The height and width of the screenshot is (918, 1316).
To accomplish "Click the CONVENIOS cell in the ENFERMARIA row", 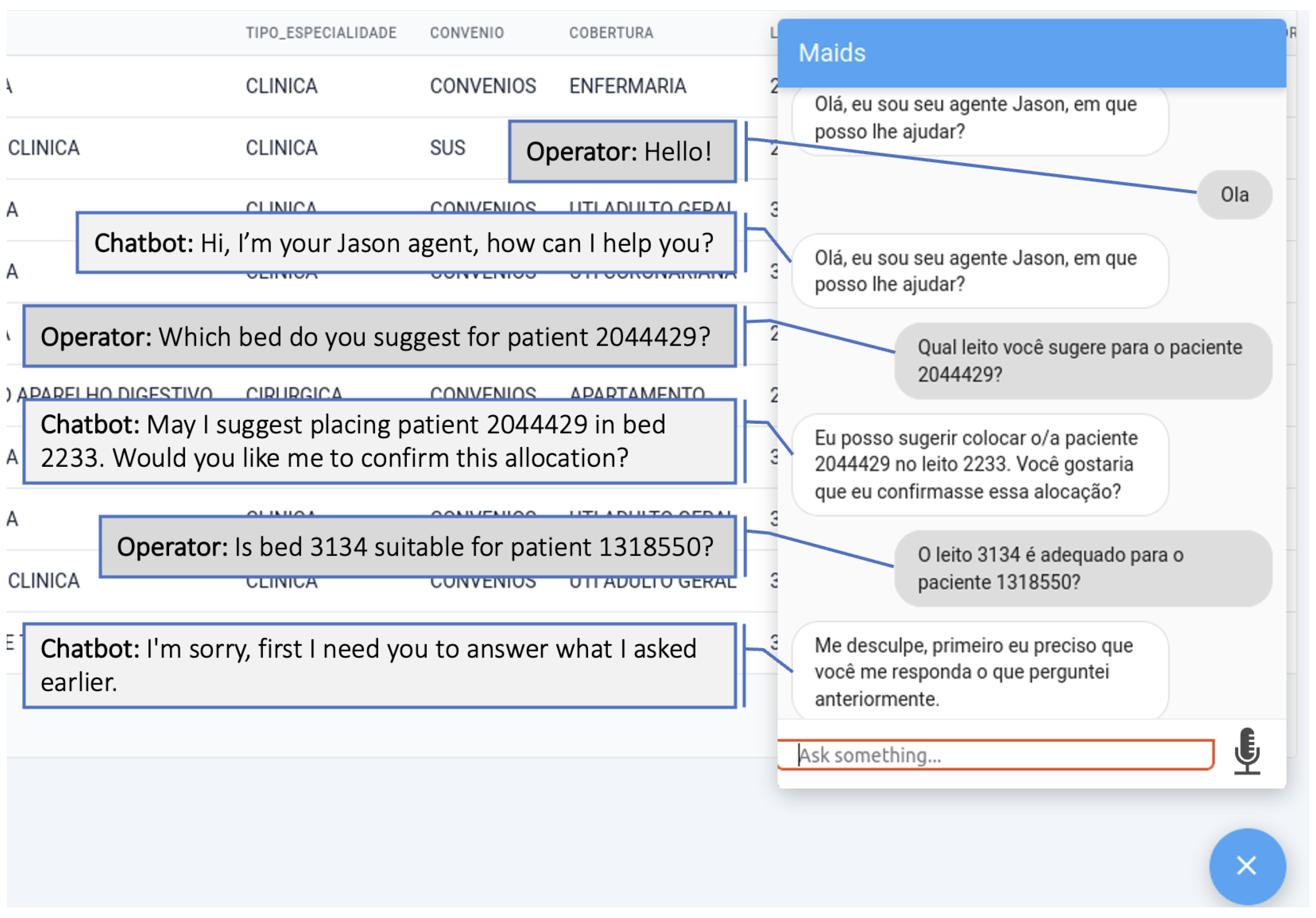I will pyautogui.click(x=482, y=86).
